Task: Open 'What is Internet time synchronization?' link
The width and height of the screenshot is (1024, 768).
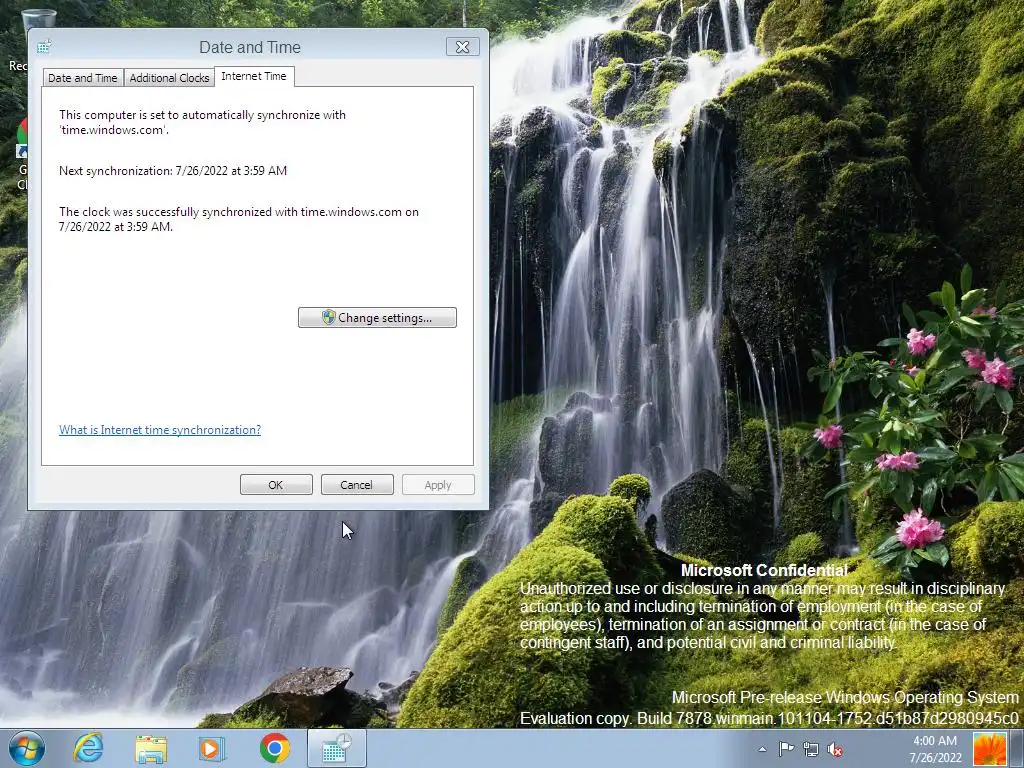Action: 160,430
